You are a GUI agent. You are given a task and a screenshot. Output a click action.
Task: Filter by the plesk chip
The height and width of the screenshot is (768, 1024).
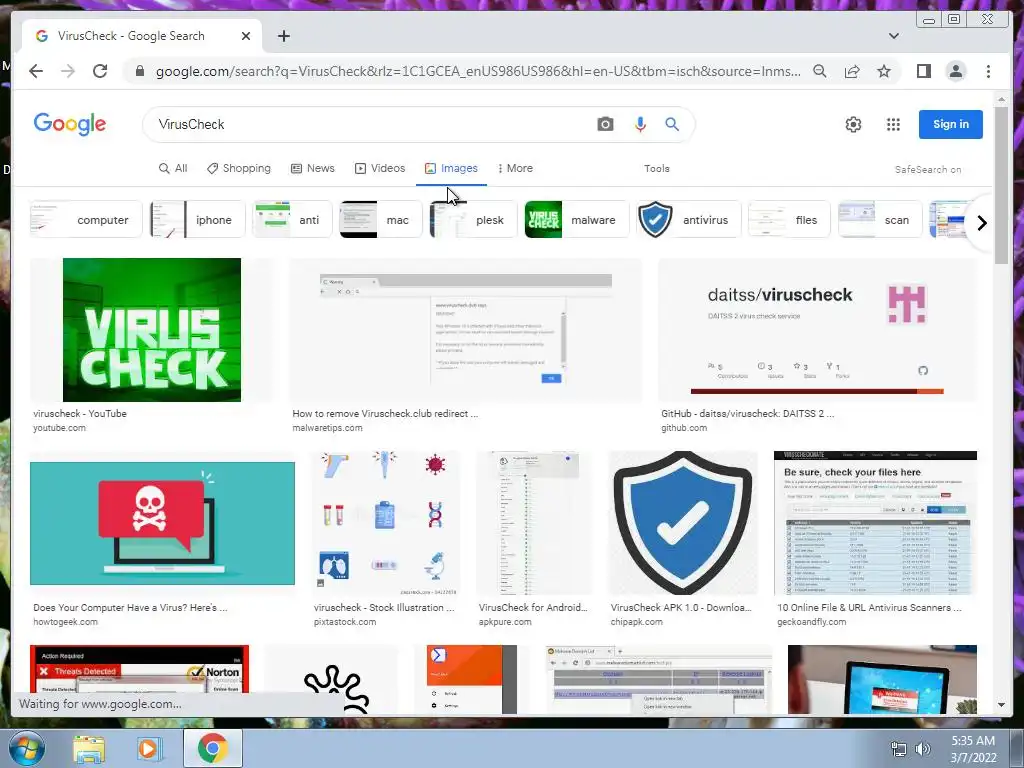point(473,219)
